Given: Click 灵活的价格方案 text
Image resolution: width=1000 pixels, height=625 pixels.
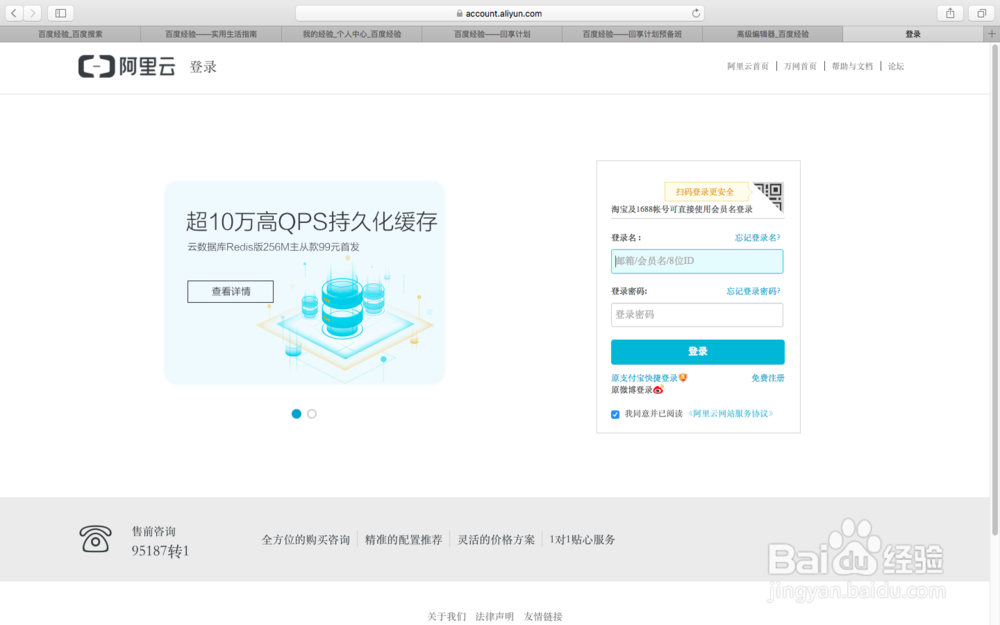Looking at the screenshot, I should [x=496, y=540].
